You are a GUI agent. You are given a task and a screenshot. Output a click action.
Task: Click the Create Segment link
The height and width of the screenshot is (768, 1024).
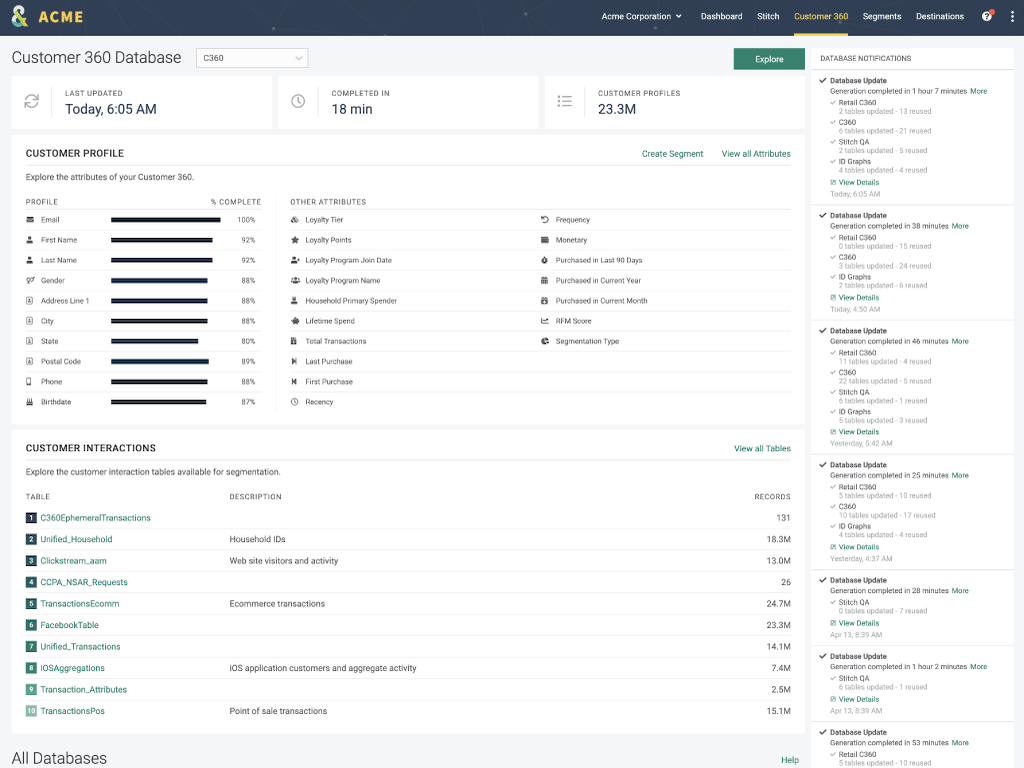point(672,154)
